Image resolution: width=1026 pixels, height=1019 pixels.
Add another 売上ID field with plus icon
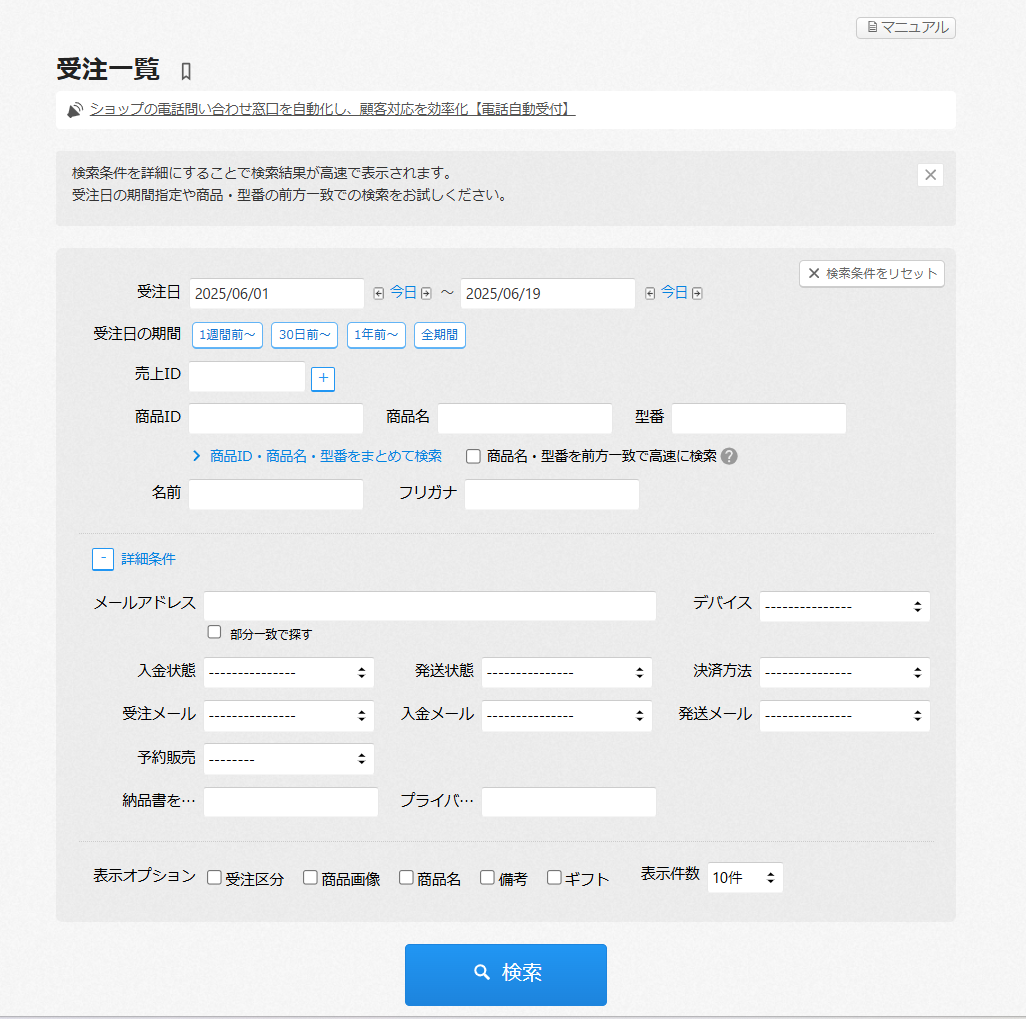(x=323, y=379)
